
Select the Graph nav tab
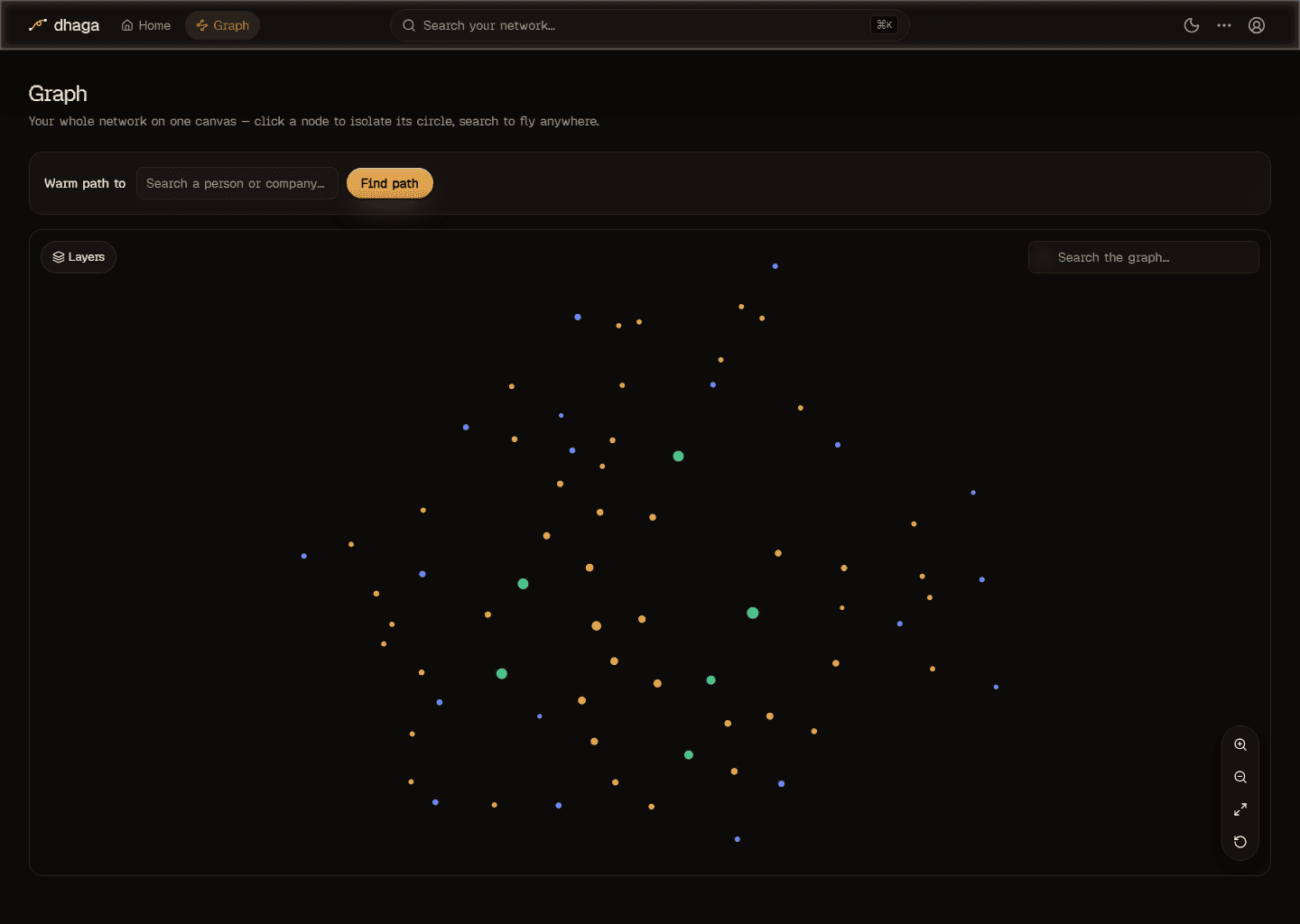click(223, 25)
